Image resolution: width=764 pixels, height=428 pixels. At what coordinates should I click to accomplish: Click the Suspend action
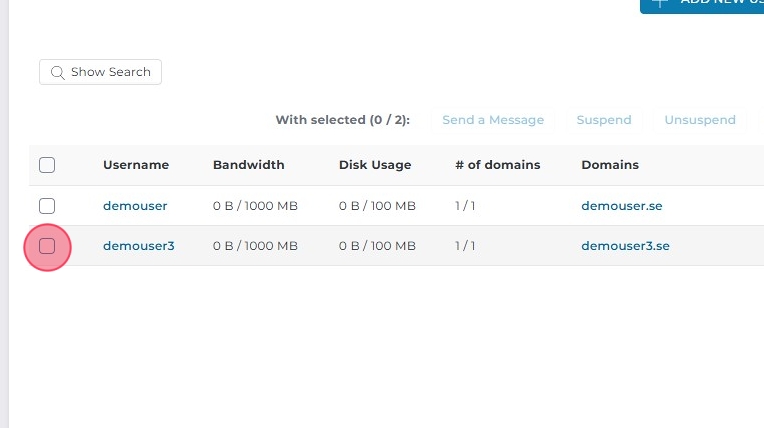coord(604,120)
